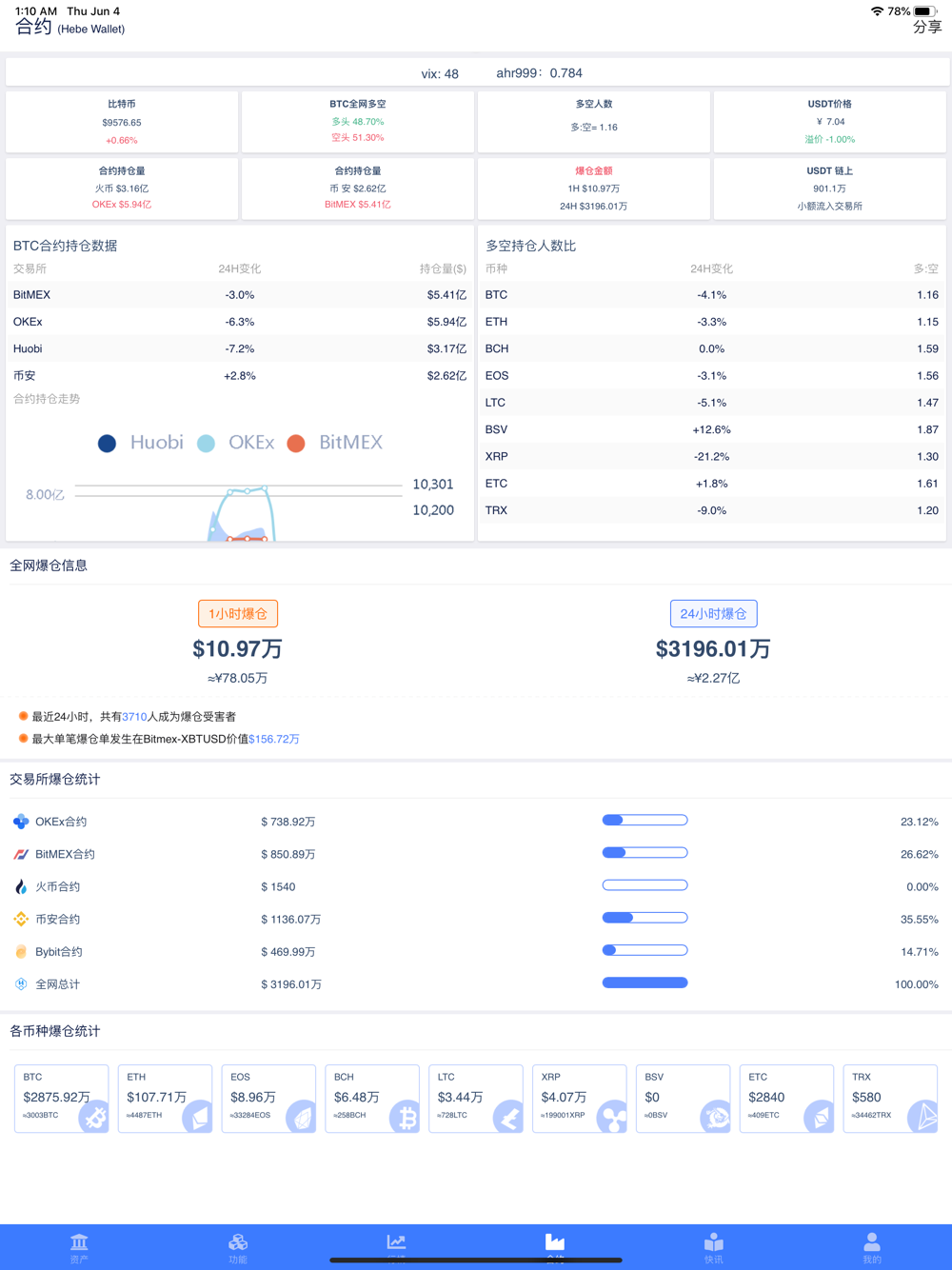Viewport: 952px width, 1270px height.
Task: Select the Huobi row in holdings table
Action: click(240, 348)
